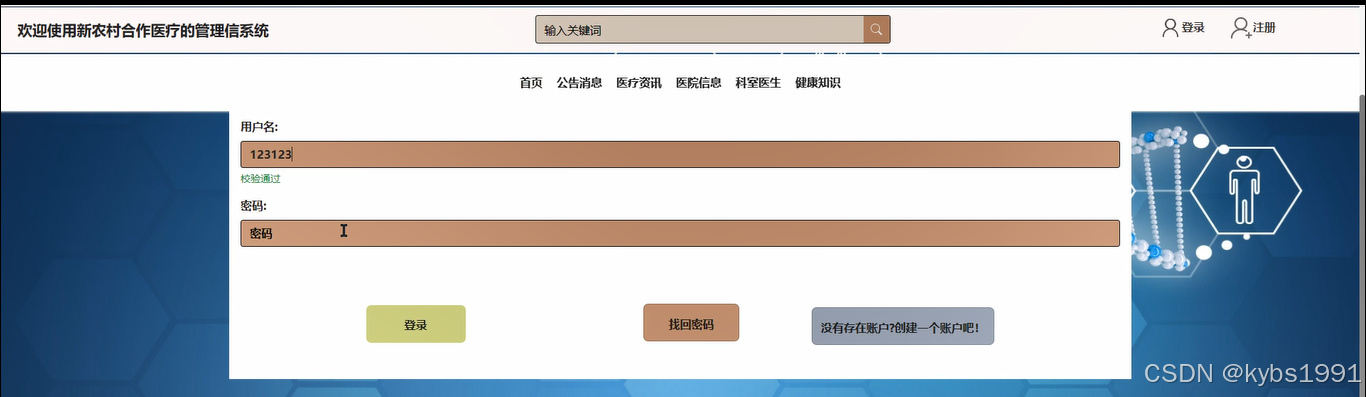Click the login user icon
The image size is (1366, 397).
click(1170, 28)
